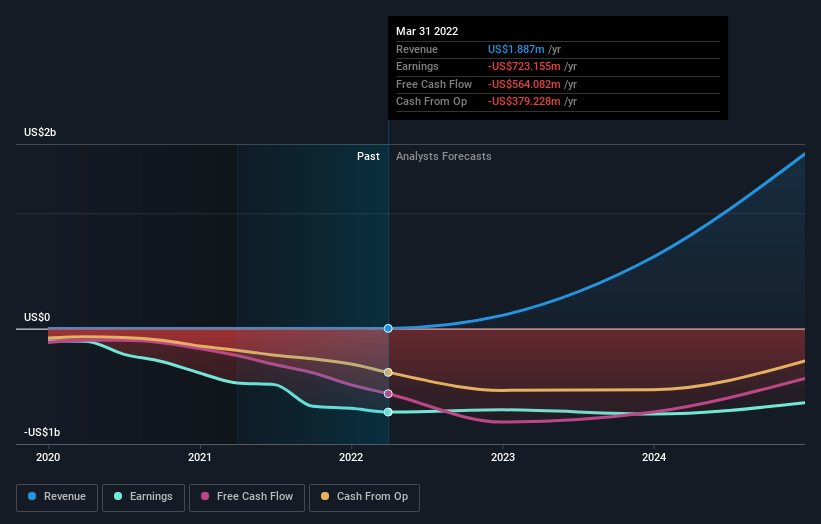Click the pink Free Cash Flow data point
This screenshot has width=821, height=524.
pyautogui.click(x=388, y=394)
